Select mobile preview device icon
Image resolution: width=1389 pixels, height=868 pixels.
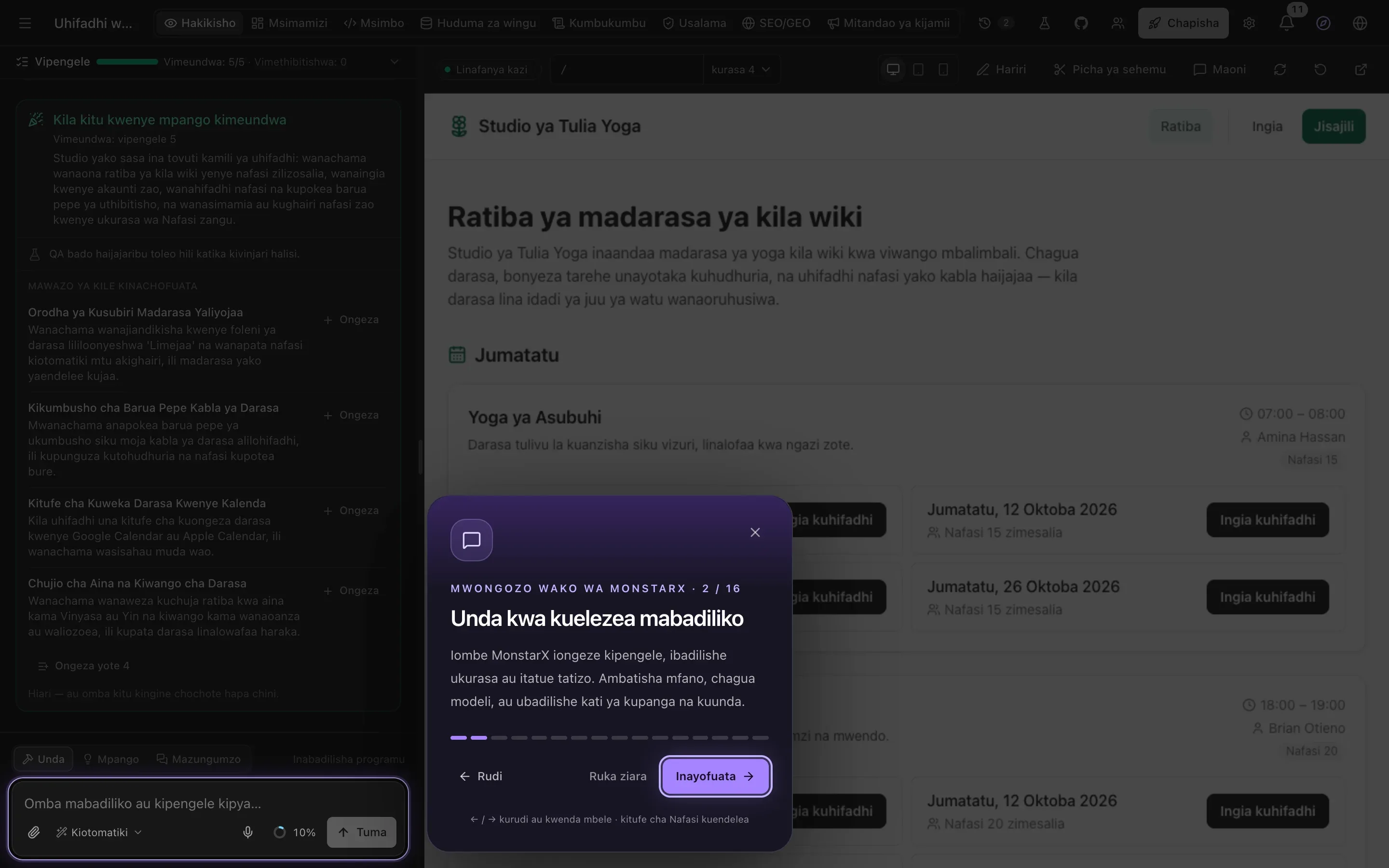[943, 69]
